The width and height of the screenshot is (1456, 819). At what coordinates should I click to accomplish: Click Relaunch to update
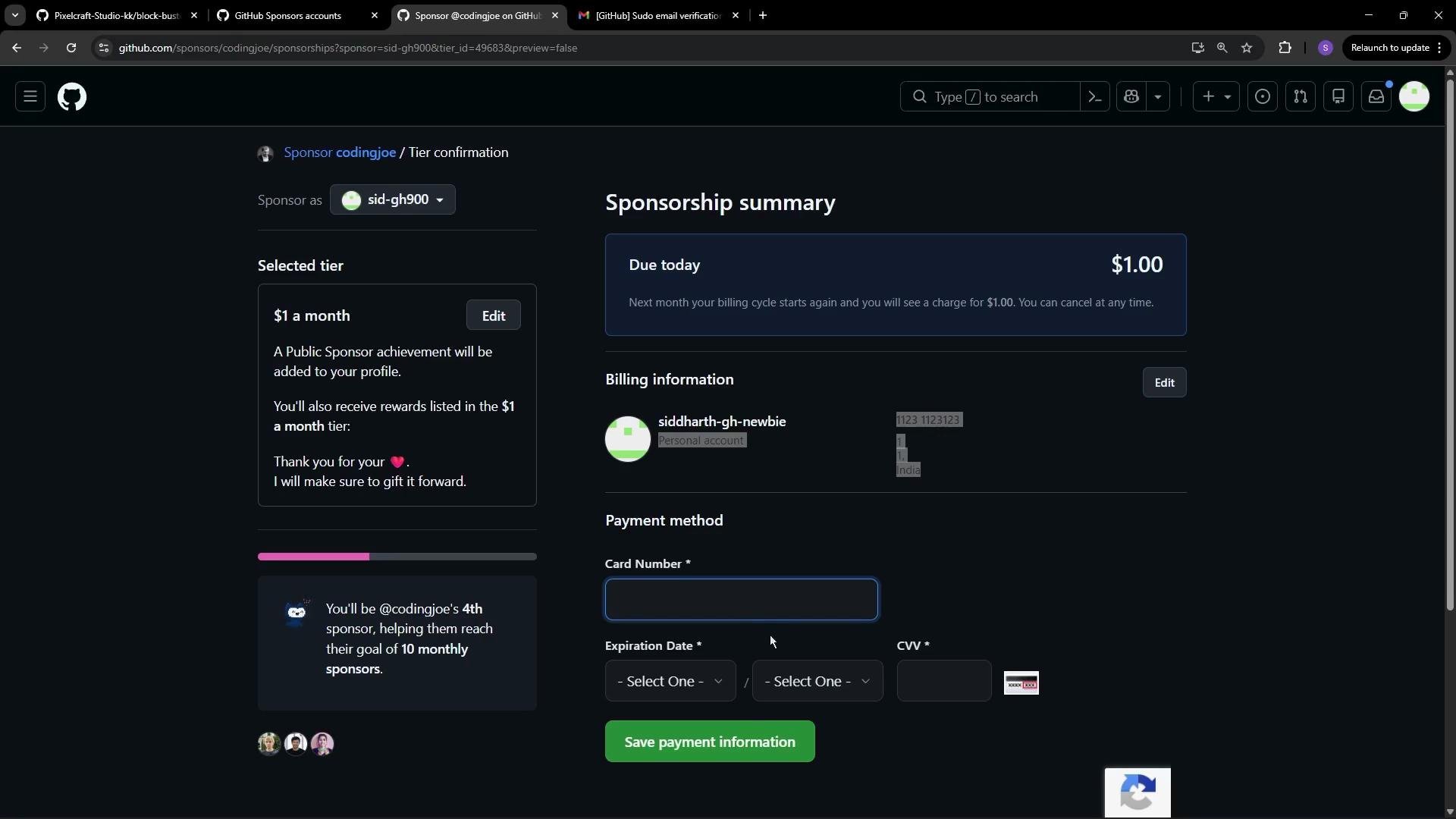pos(1390,48)
